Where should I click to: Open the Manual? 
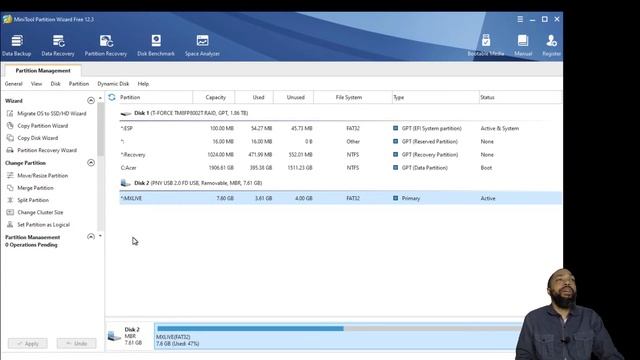(x=523, y=45)
